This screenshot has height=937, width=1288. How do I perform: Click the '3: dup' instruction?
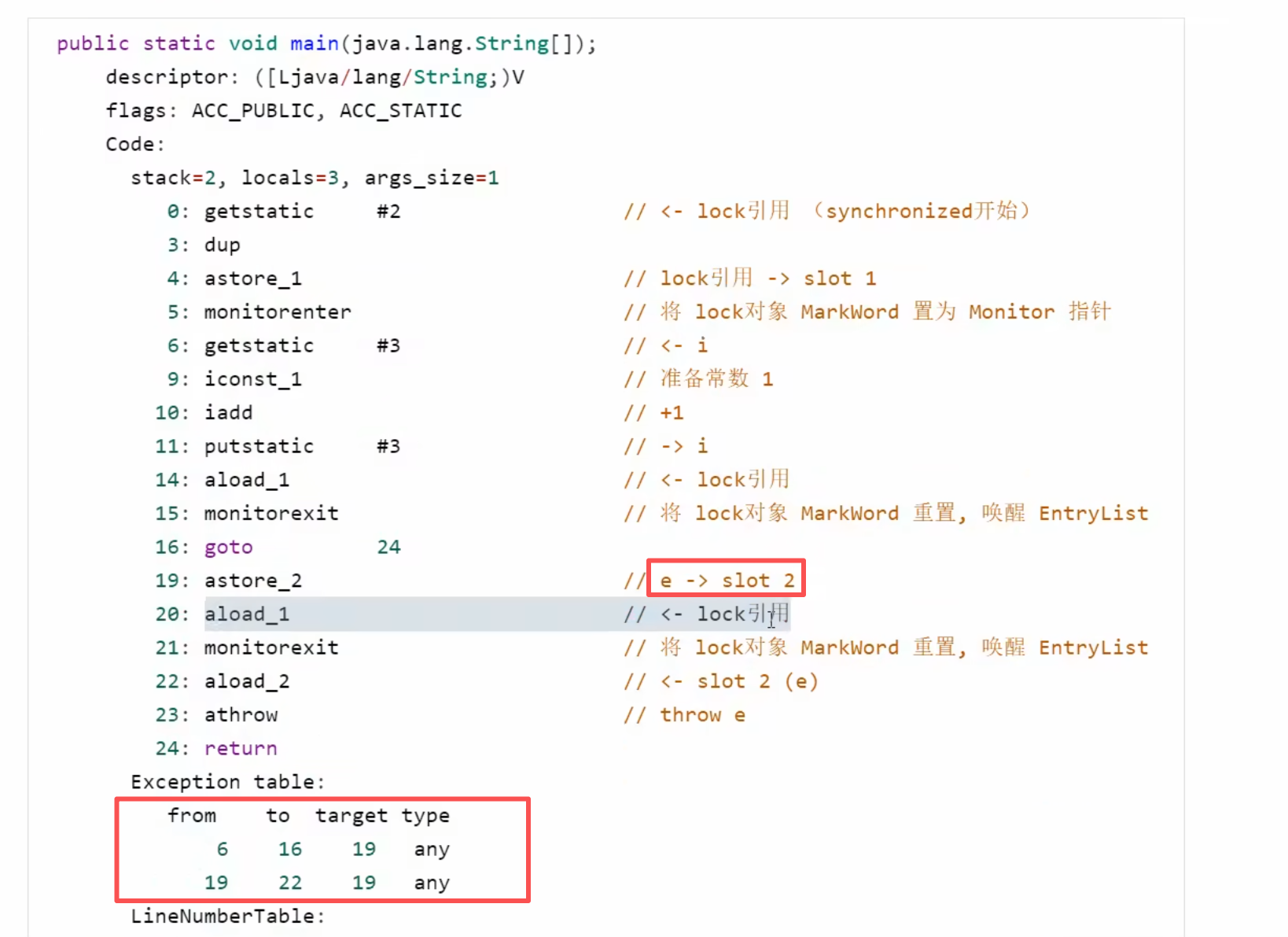click(204, 245)
